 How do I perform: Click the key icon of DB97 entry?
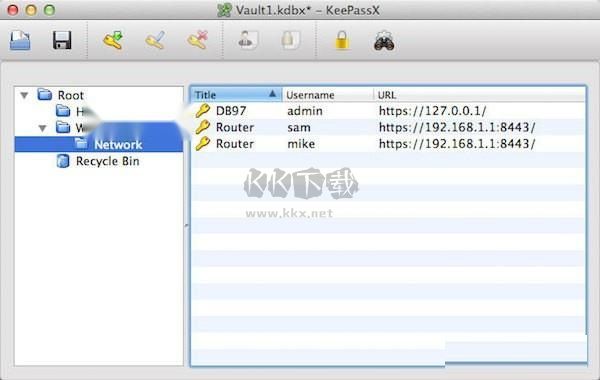202,111
